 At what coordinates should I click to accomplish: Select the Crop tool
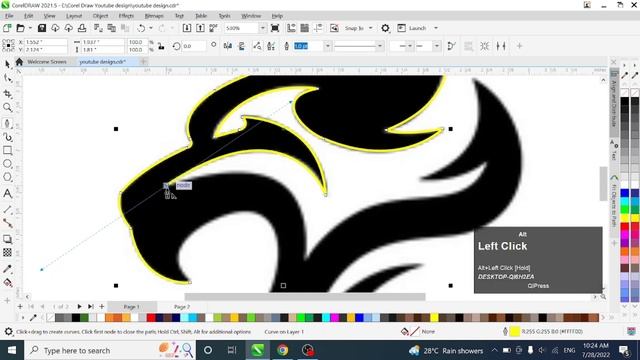point(7,93)
